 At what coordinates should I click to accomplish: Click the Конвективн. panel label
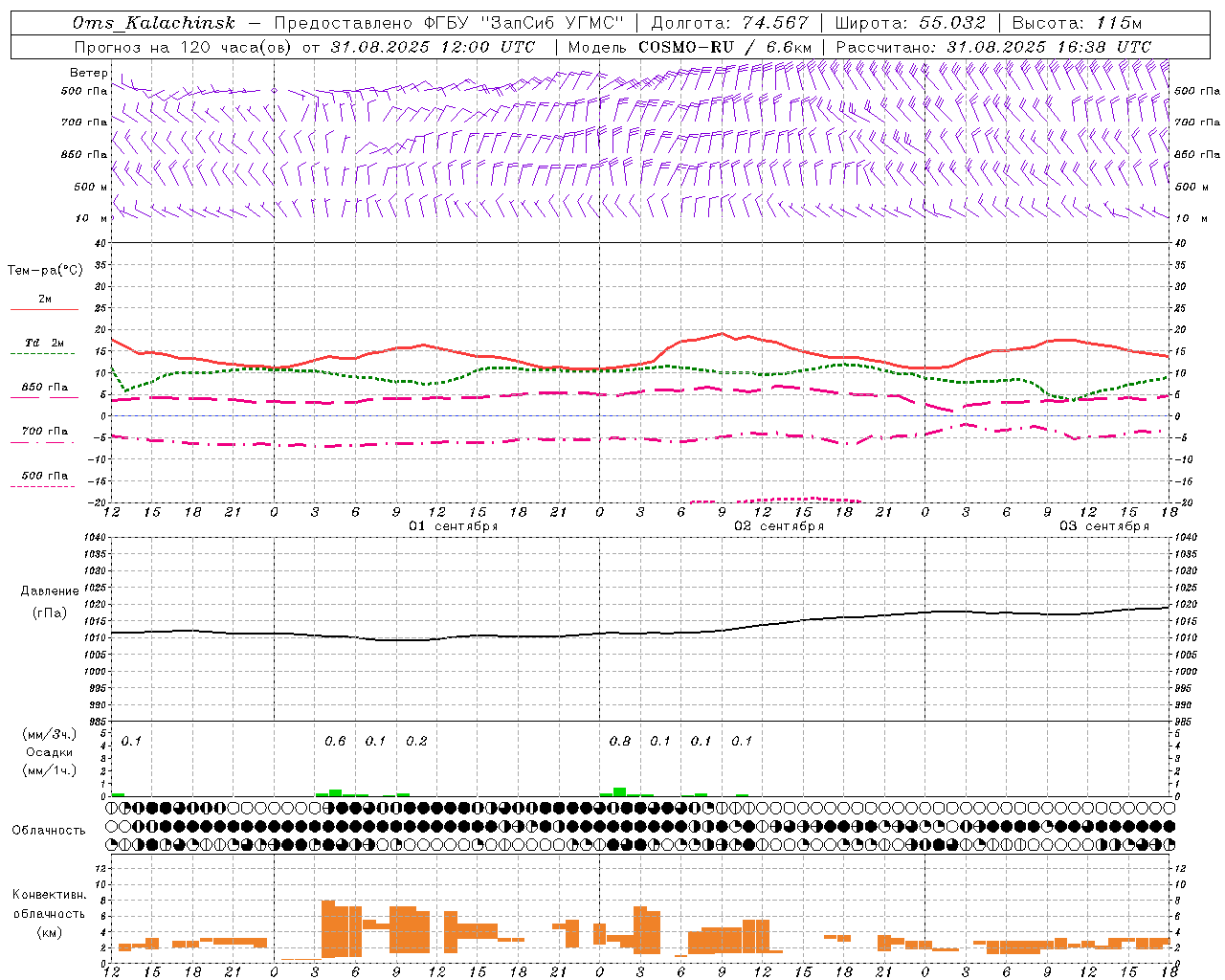pos(50,895)
